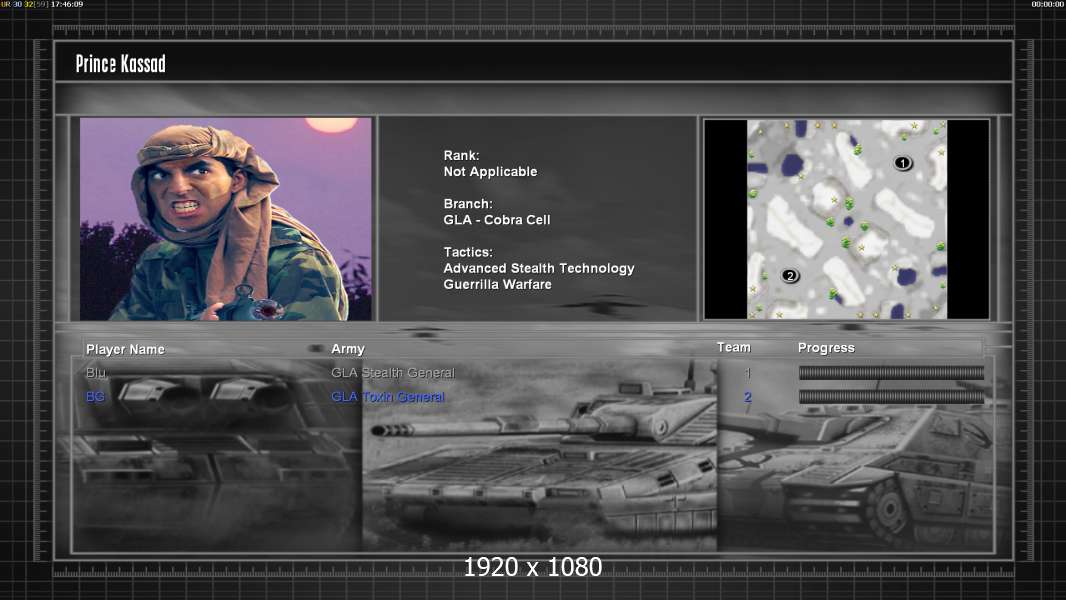Click team number 2 for BG
The height and width of the screenshot is (600, 1066).
[x=747, y=397]
